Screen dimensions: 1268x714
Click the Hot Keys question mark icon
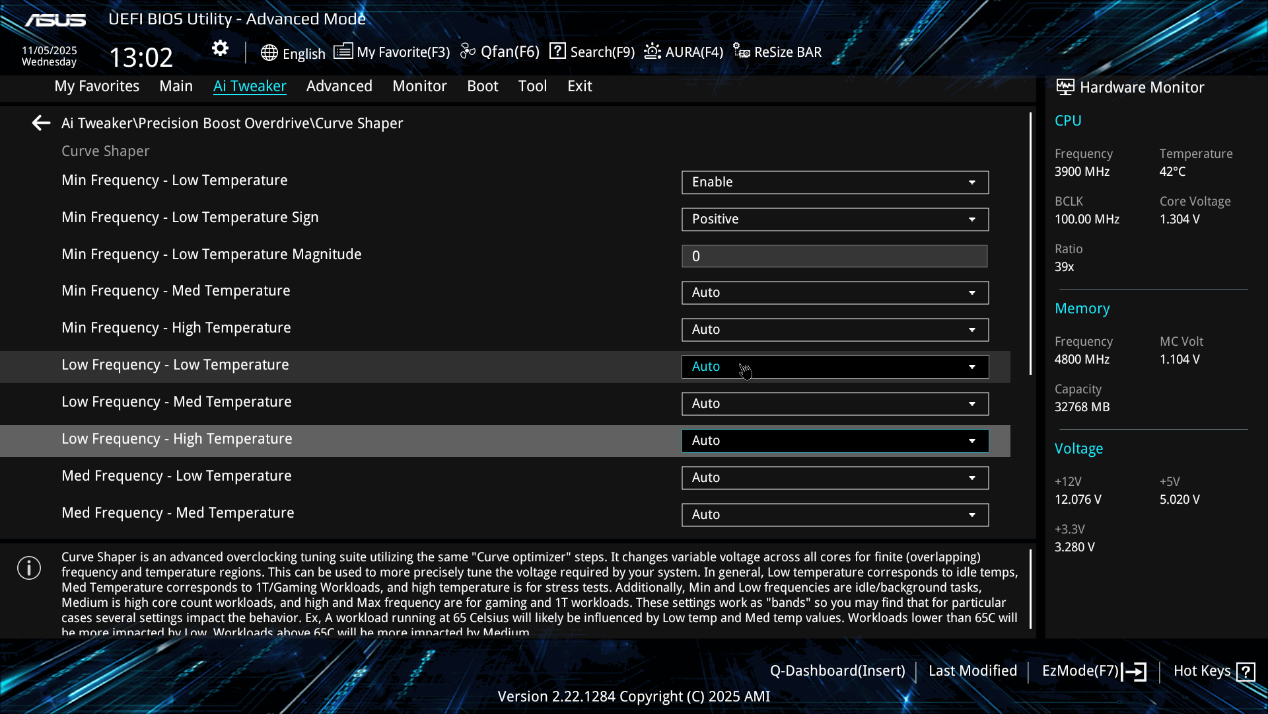[1245, 672]
